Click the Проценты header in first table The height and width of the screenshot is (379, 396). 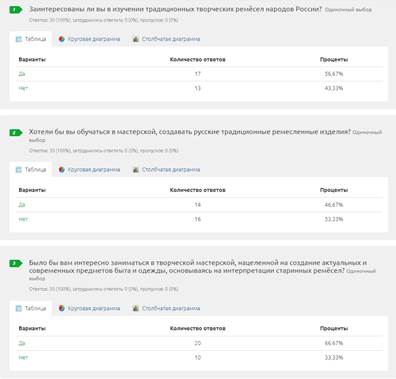[x=334, y=59]
